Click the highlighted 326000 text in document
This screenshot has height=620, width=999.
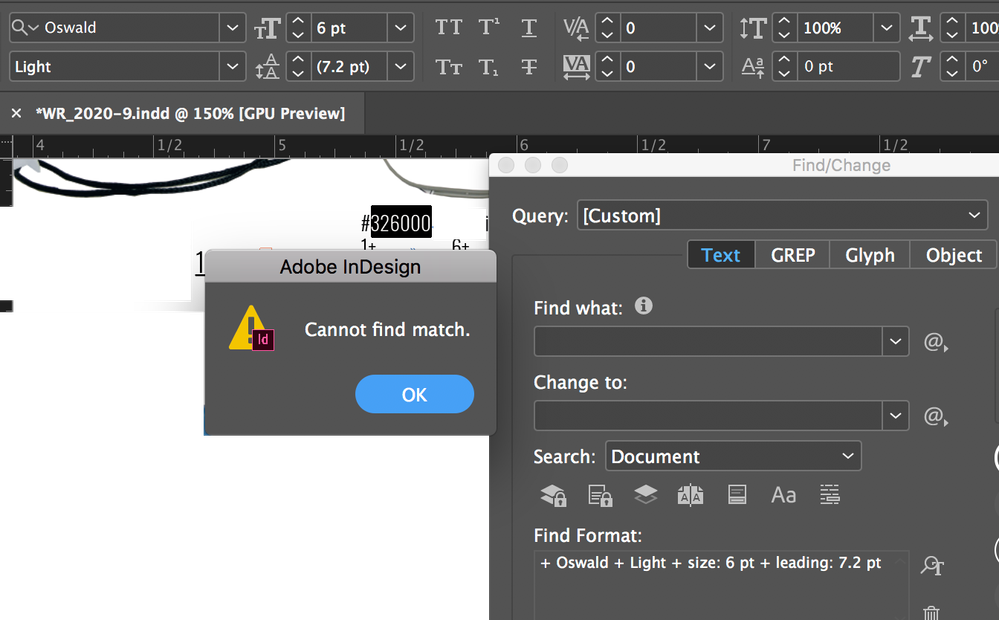[x=401, y=222]
